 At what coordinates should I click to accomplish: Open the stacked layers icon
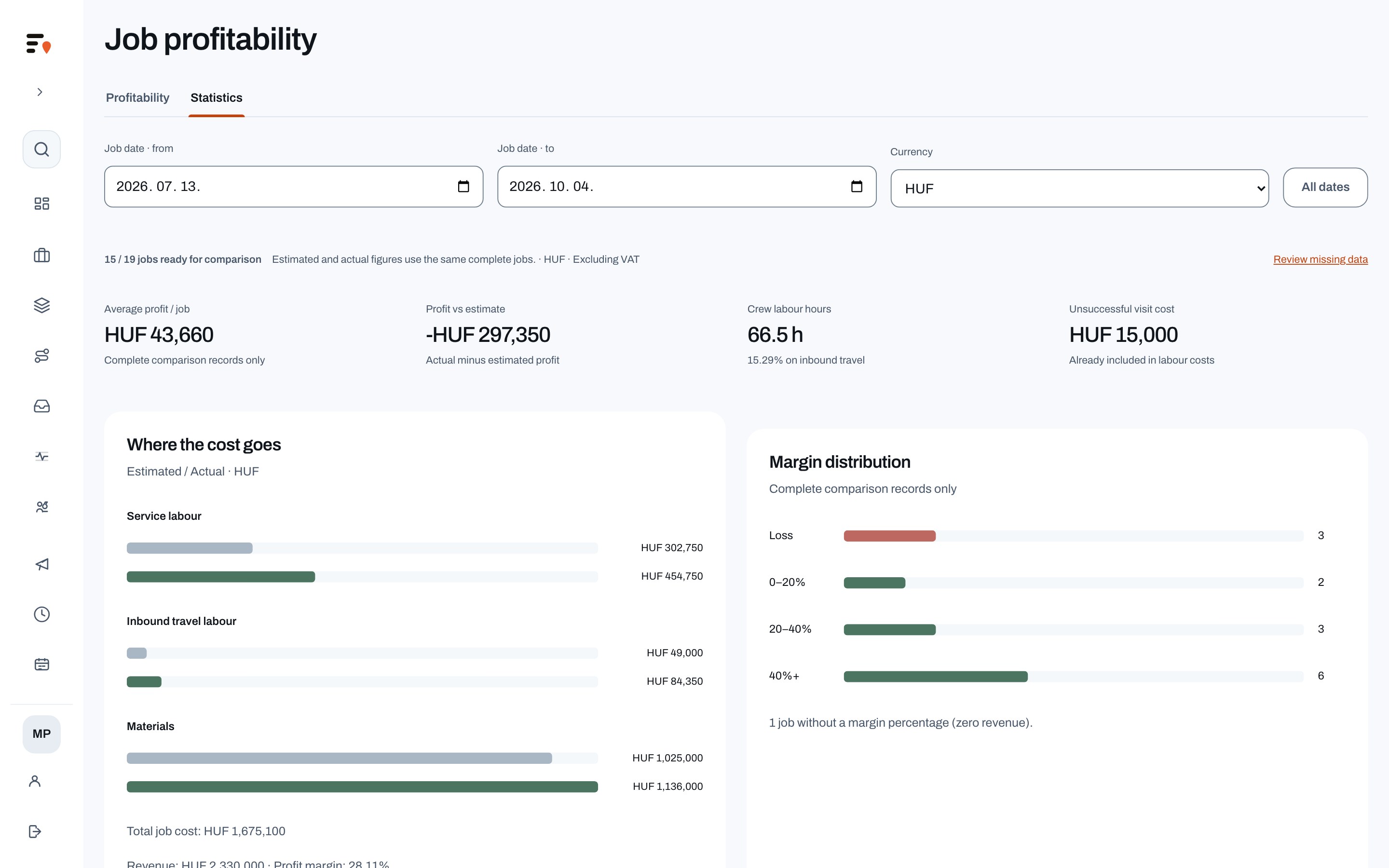(41, 305)
